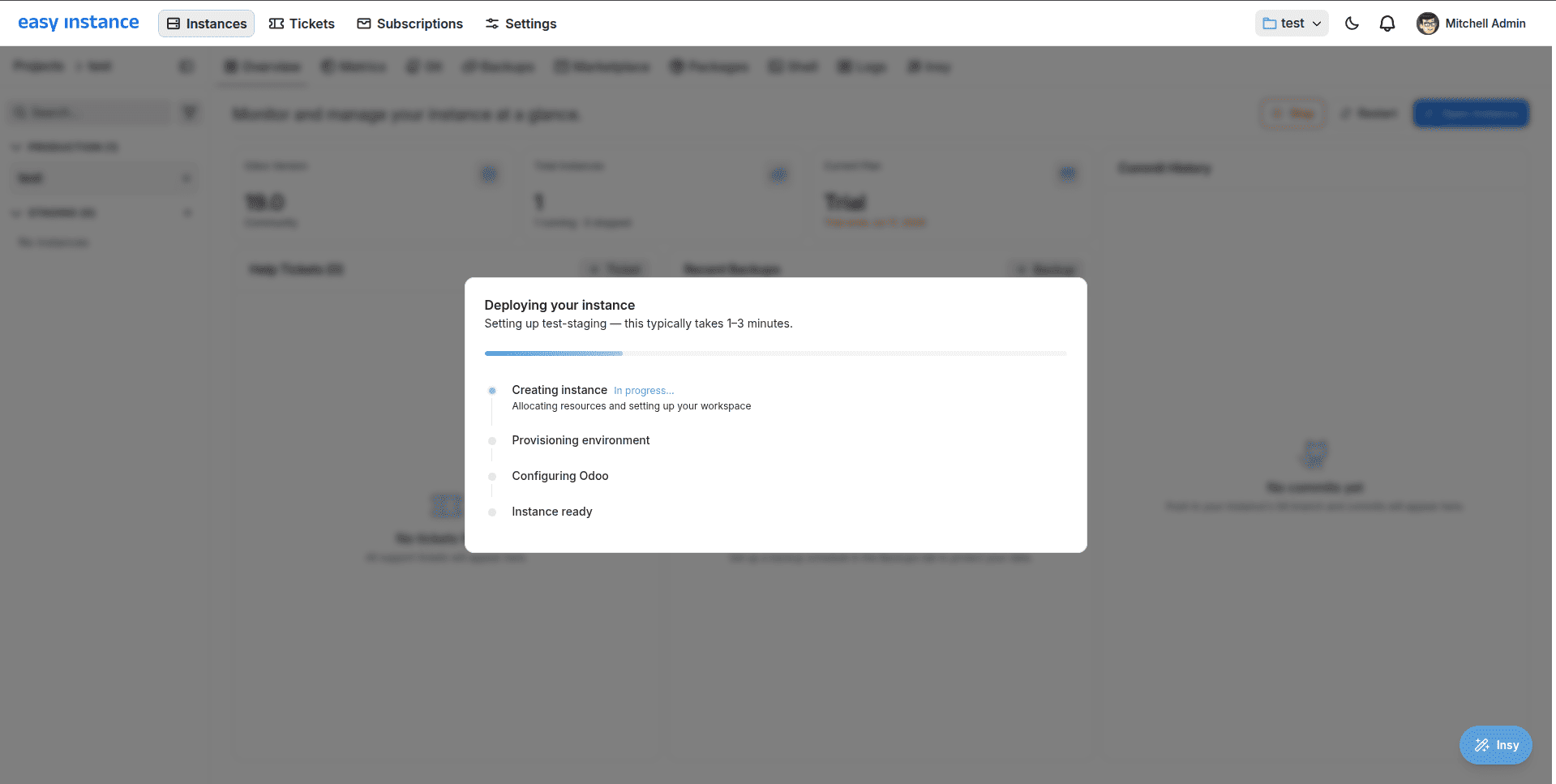Viewport: 1556px width, 784px height.
Task: Collapse the sidebar with the panel icon
Action: pos(186,66)
